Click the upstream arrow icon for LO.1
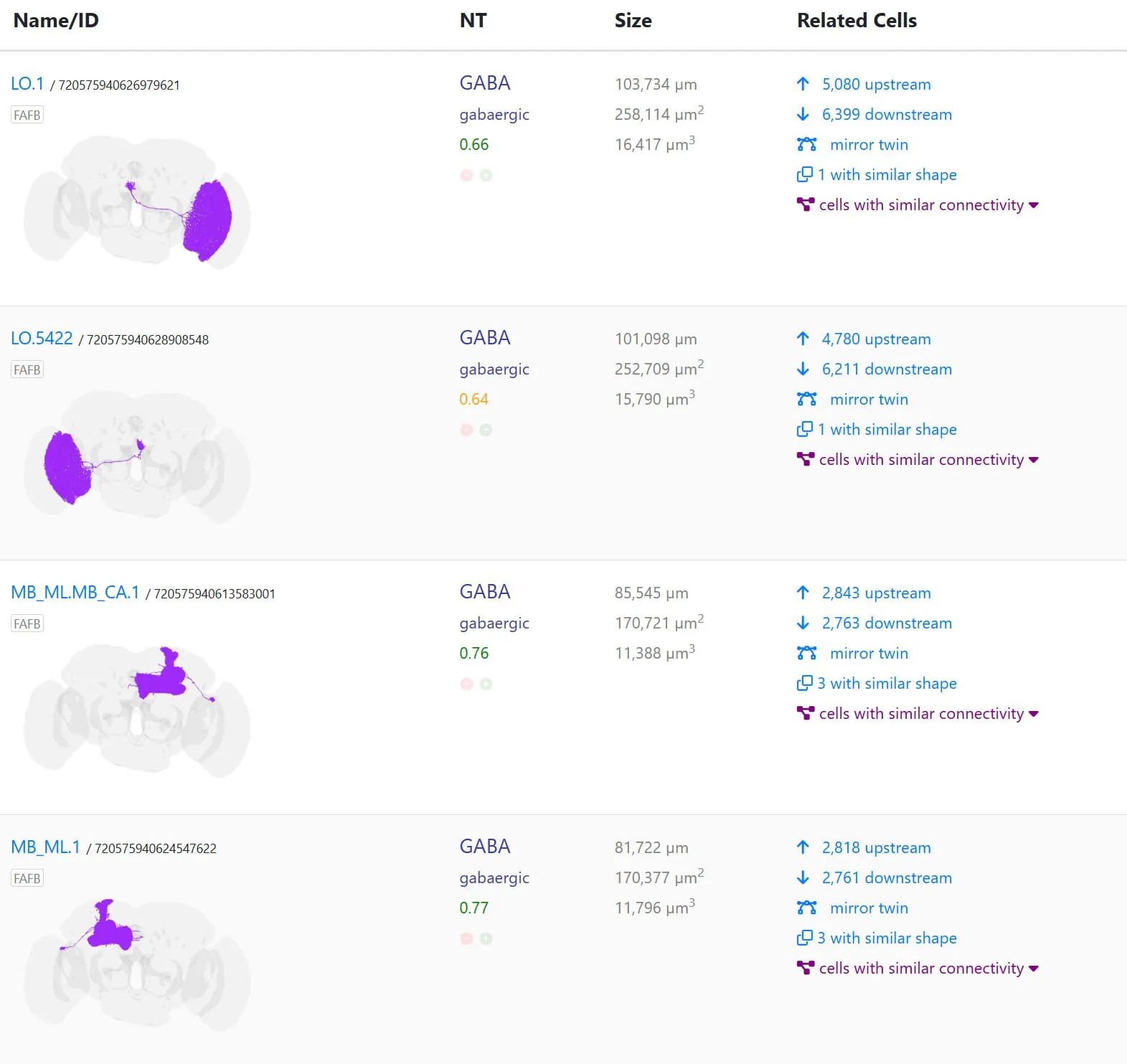Image resolution: width=1127 pixels, height=1064 pixels. point(803,84)
